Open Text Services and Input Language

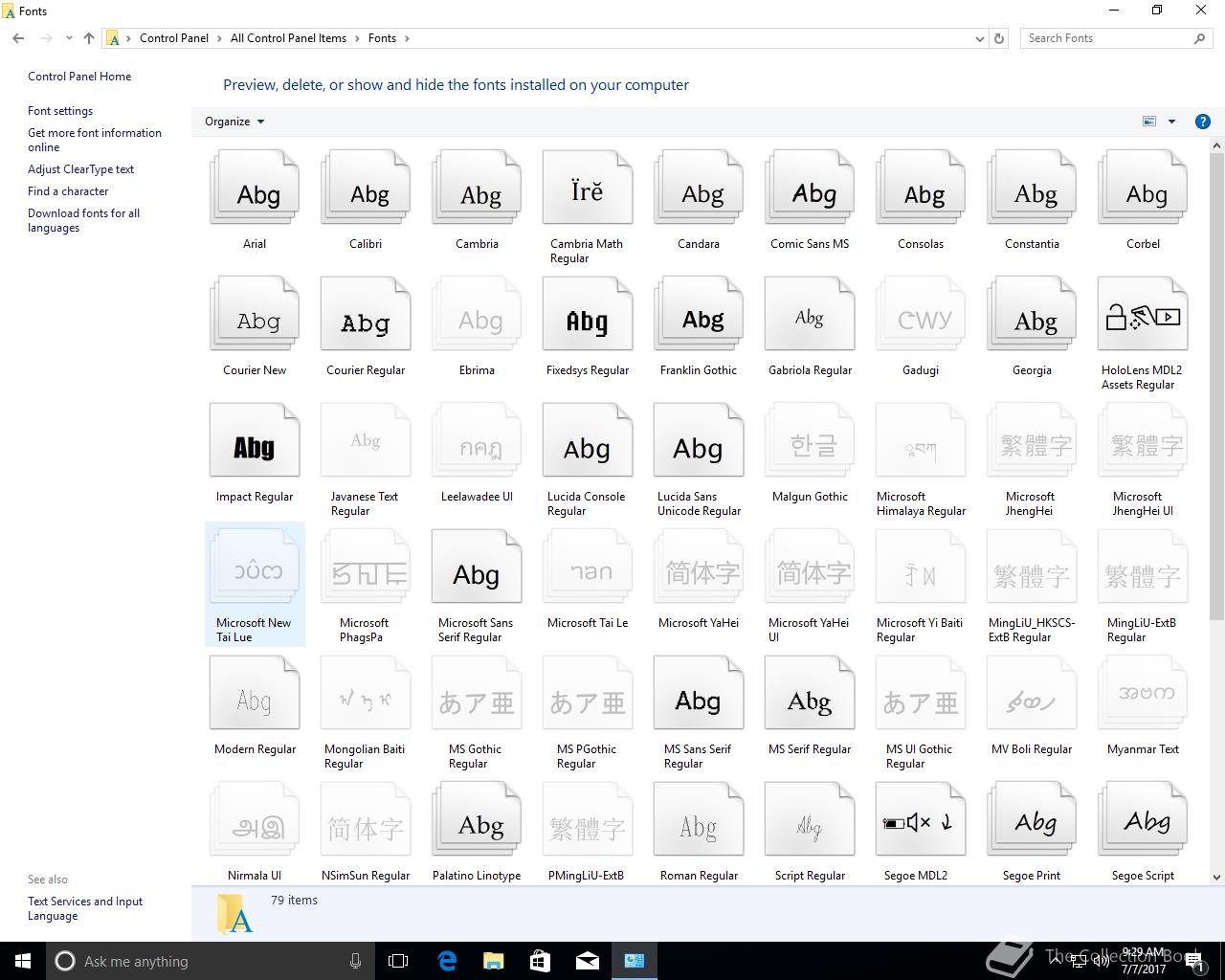click(85, 908)
